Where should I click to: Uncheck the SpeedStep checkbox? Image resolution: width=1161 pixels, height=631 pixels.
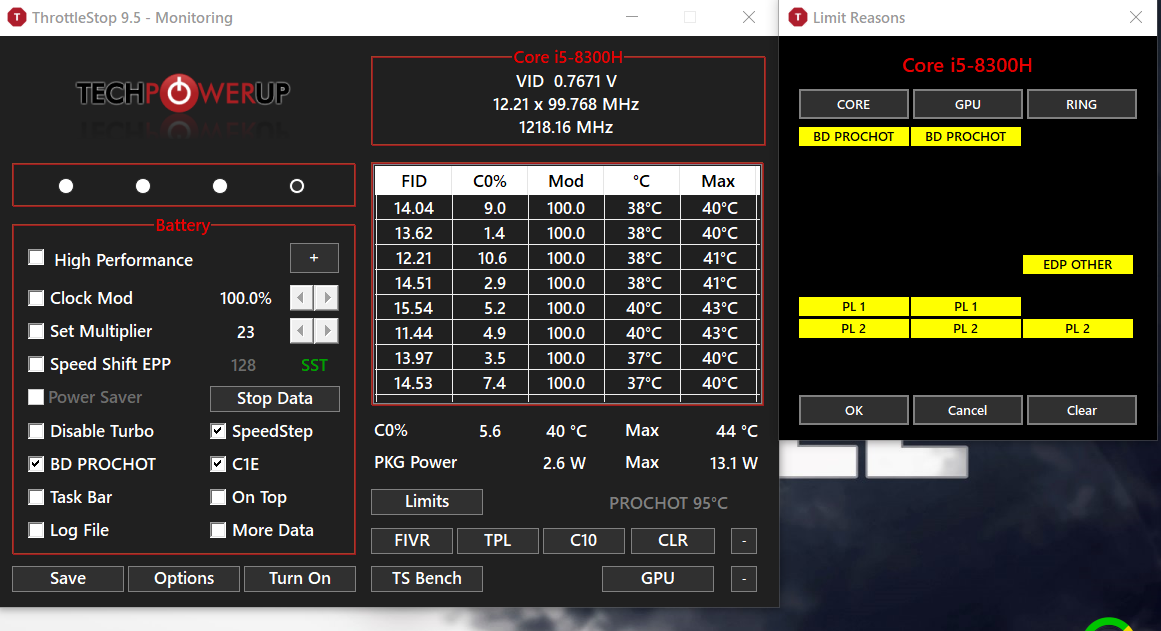click(218, 431)
